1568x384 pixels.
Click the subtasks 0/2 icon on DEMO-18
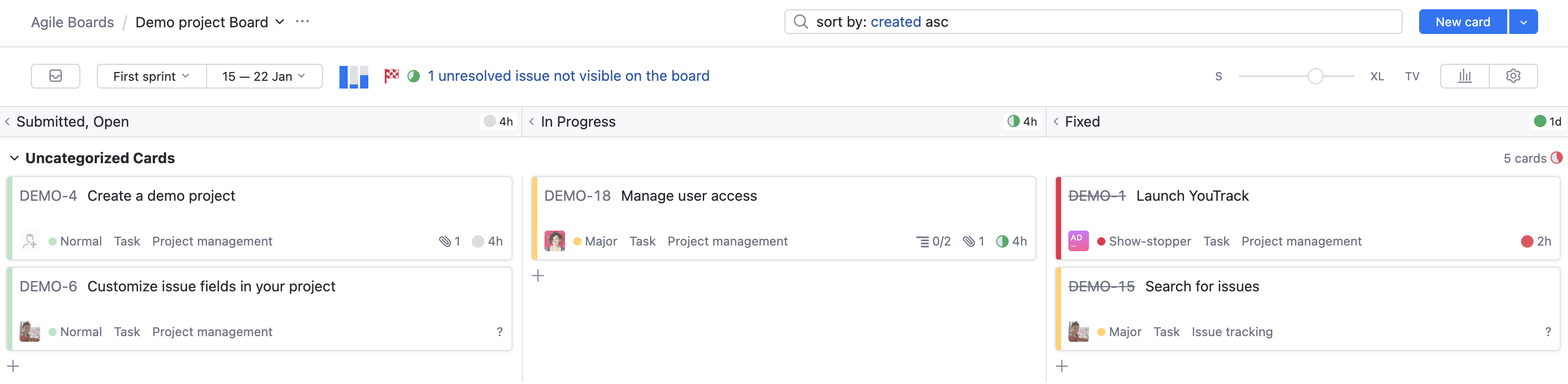922,241
